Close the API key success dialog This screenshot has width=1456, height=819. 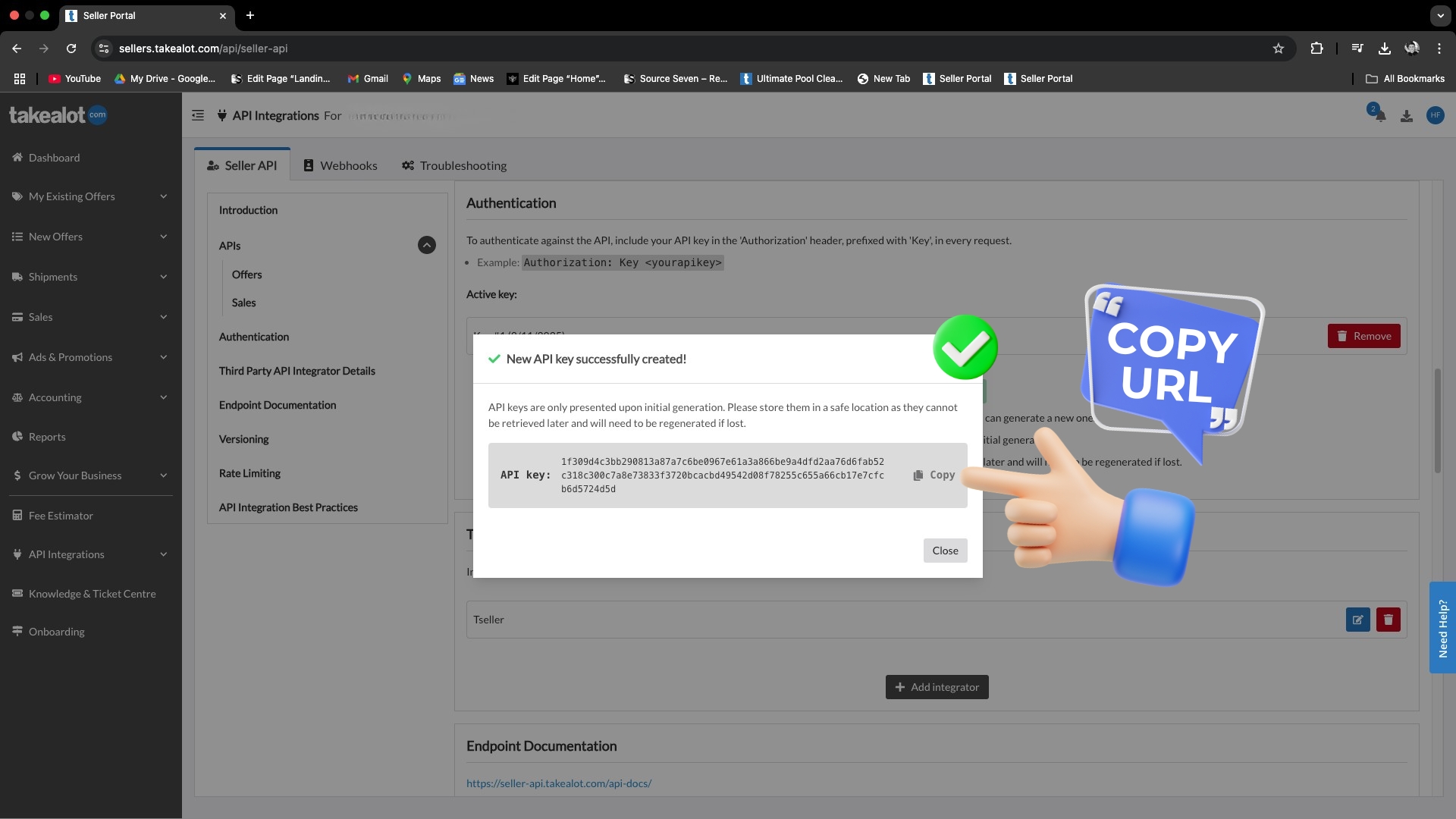[945, 550]
